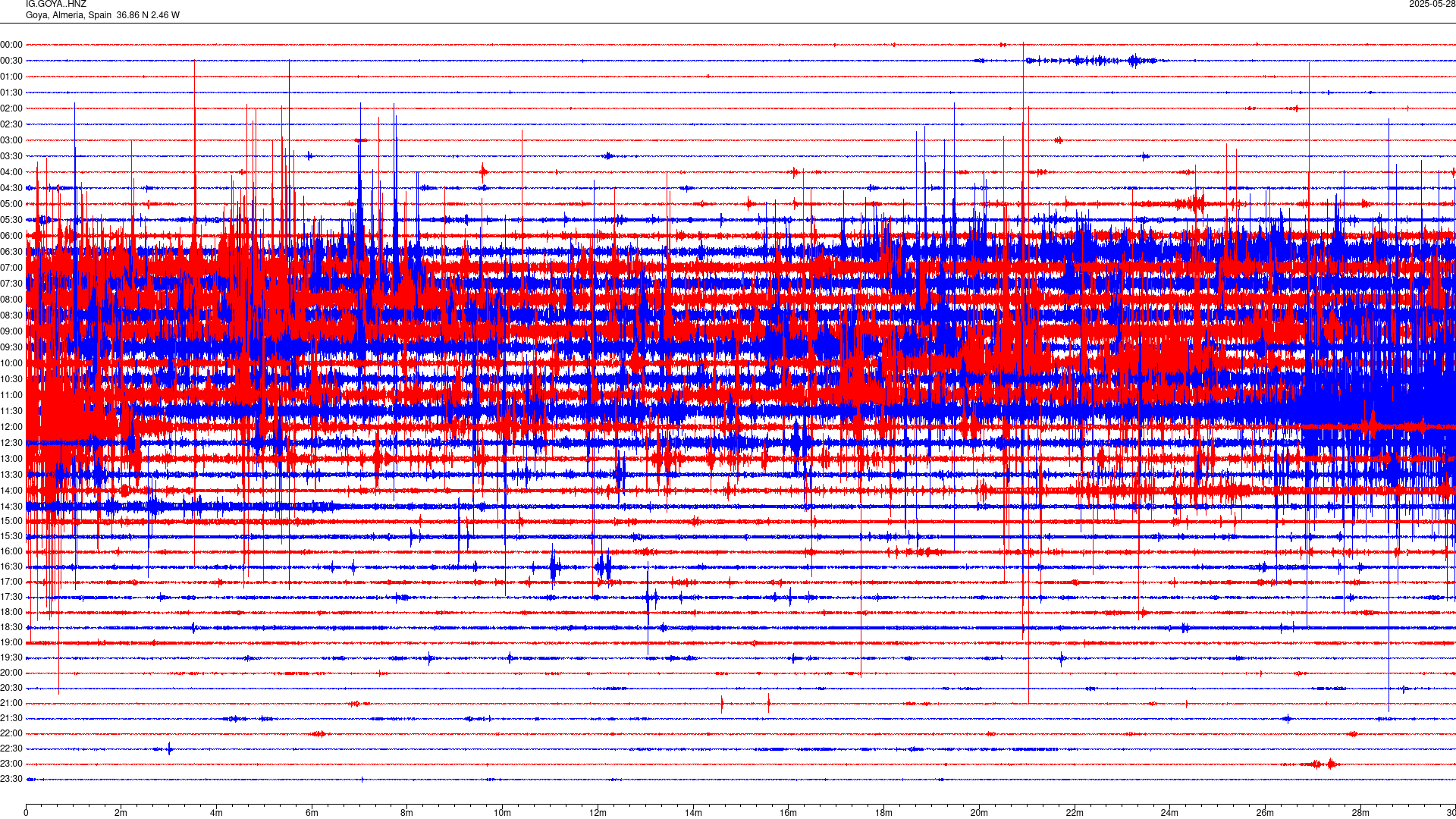Select the 12:30 time row label

click(11, 443)
